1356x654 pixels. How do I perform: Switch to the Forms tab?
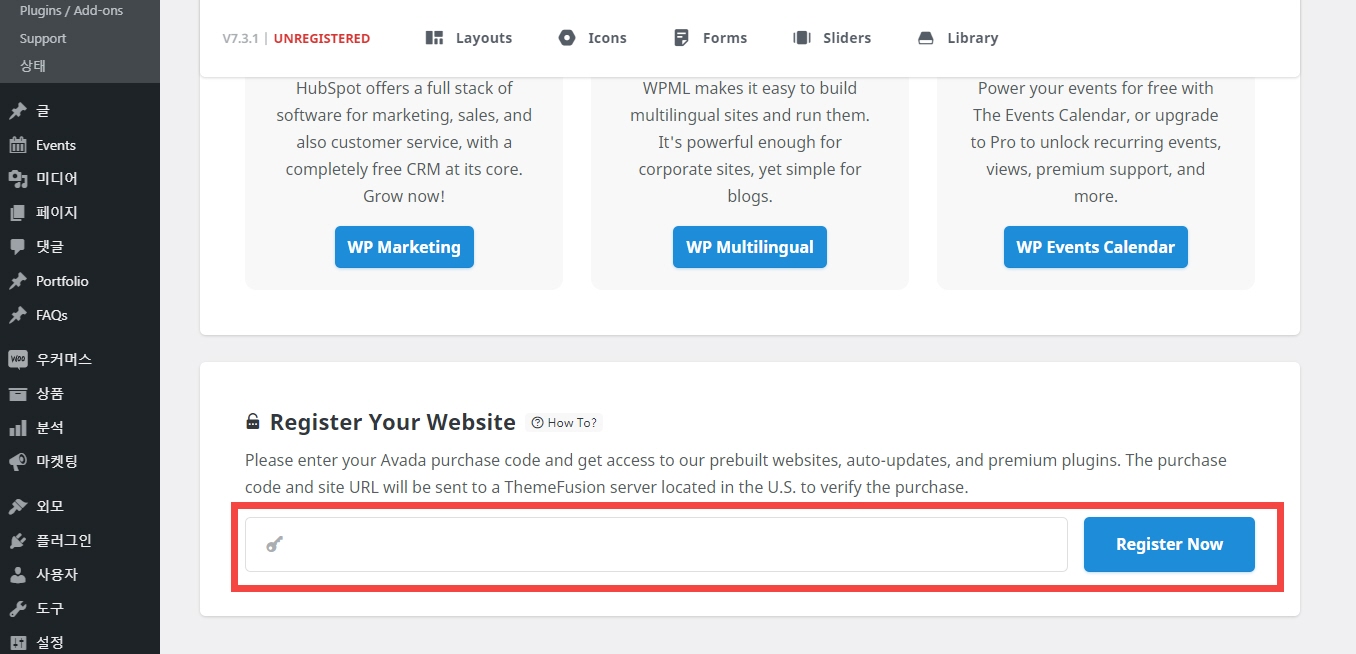[x=710, y=38]
